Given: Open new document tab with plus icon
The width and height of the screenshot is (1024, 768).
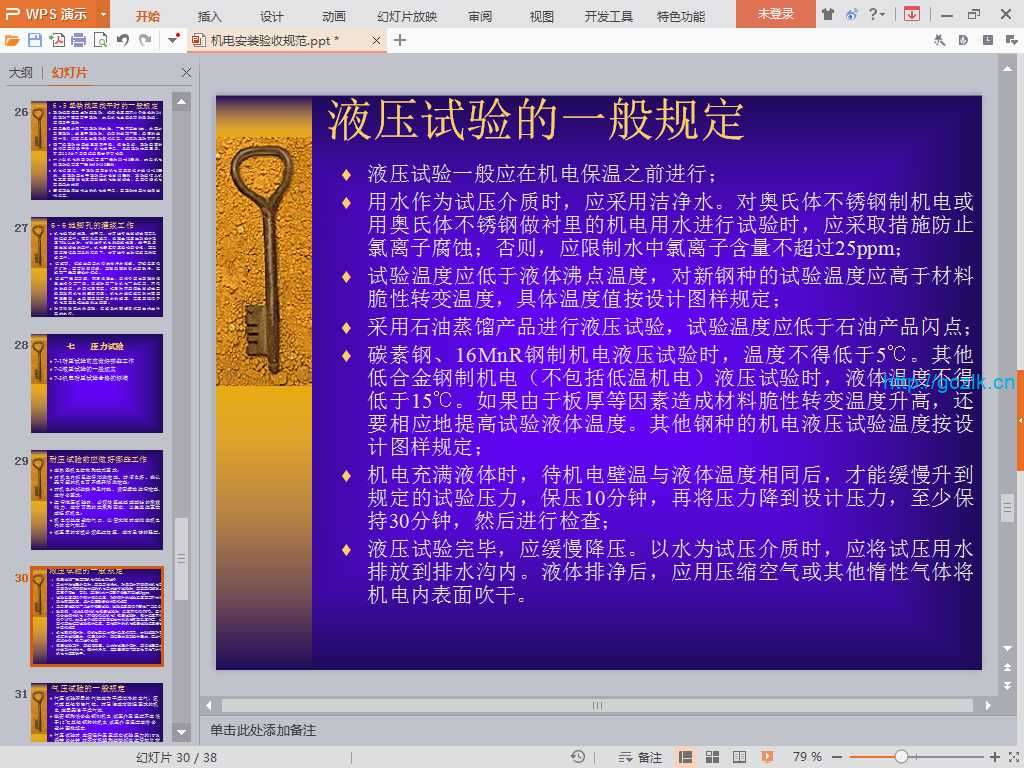Looking at the screenshot, I should (x=400, y=40).
